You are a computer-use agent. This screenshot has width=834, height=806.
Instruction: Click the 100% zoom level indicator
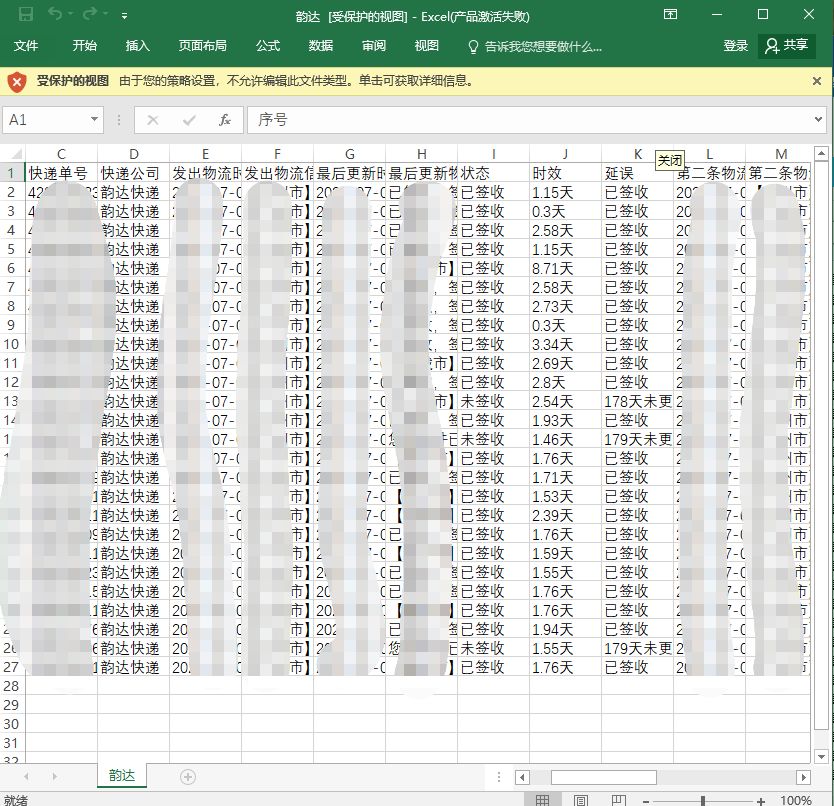coord(796,800)
